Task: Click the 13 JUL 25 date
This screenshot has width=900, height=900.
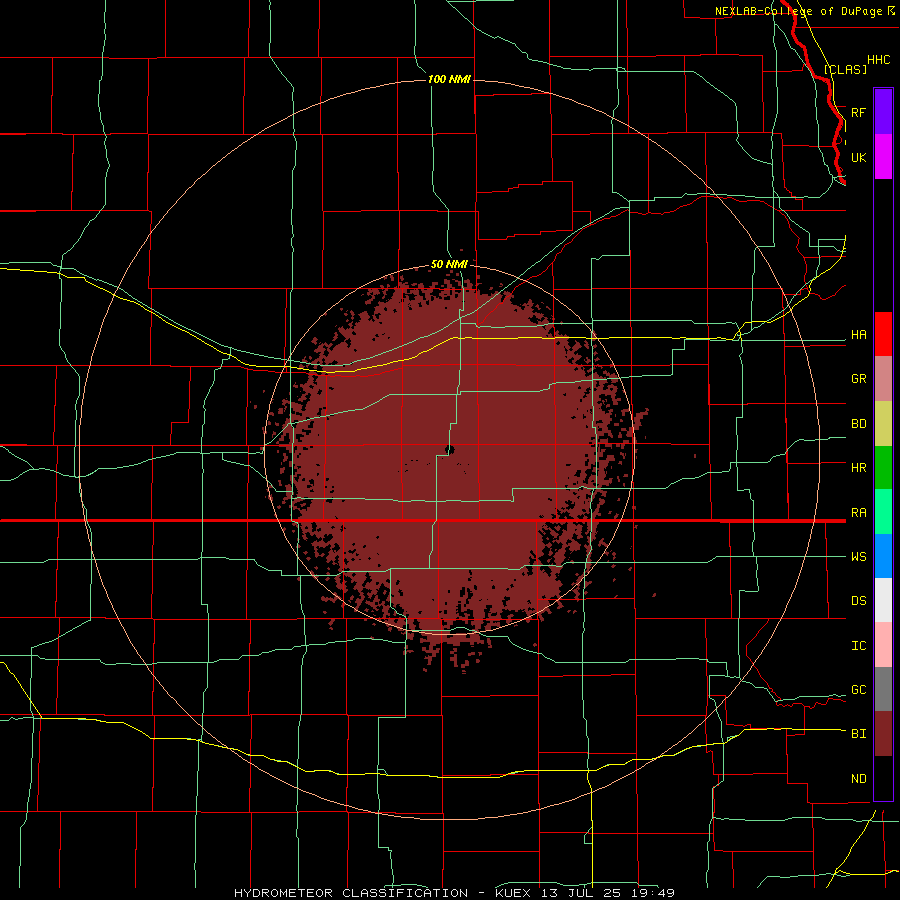Action: pyautogui.click(x=579, y=893)
